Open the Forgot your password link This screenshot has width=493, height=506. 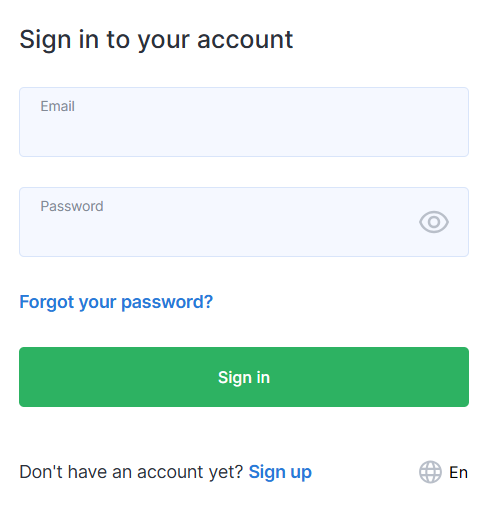click(x=116, y=302)
